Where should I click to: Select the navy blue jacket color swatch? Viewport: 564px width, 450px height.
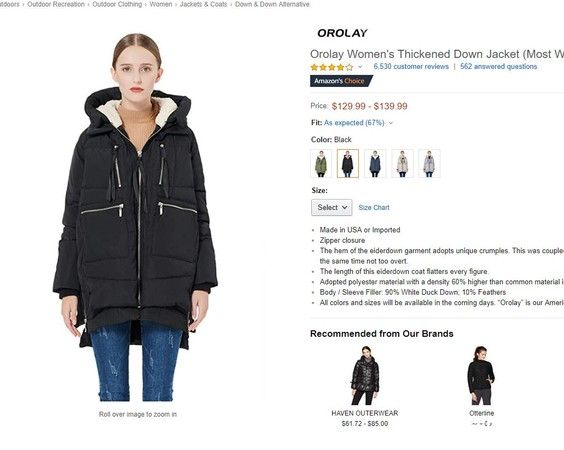[375, 164]
